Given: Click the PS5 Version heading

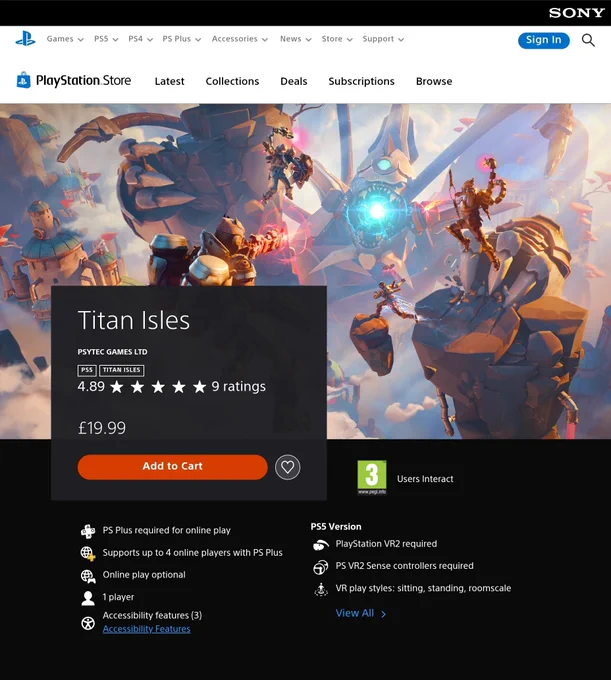Looking at the screenshot, I should [336, 526].
